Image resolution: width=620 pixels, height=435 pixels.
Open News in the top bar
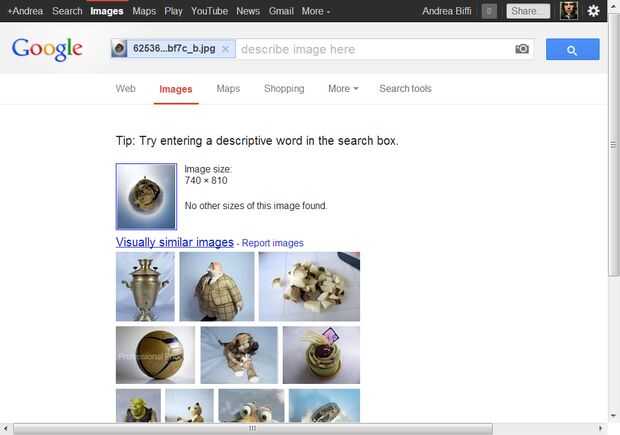coord(248,11)
